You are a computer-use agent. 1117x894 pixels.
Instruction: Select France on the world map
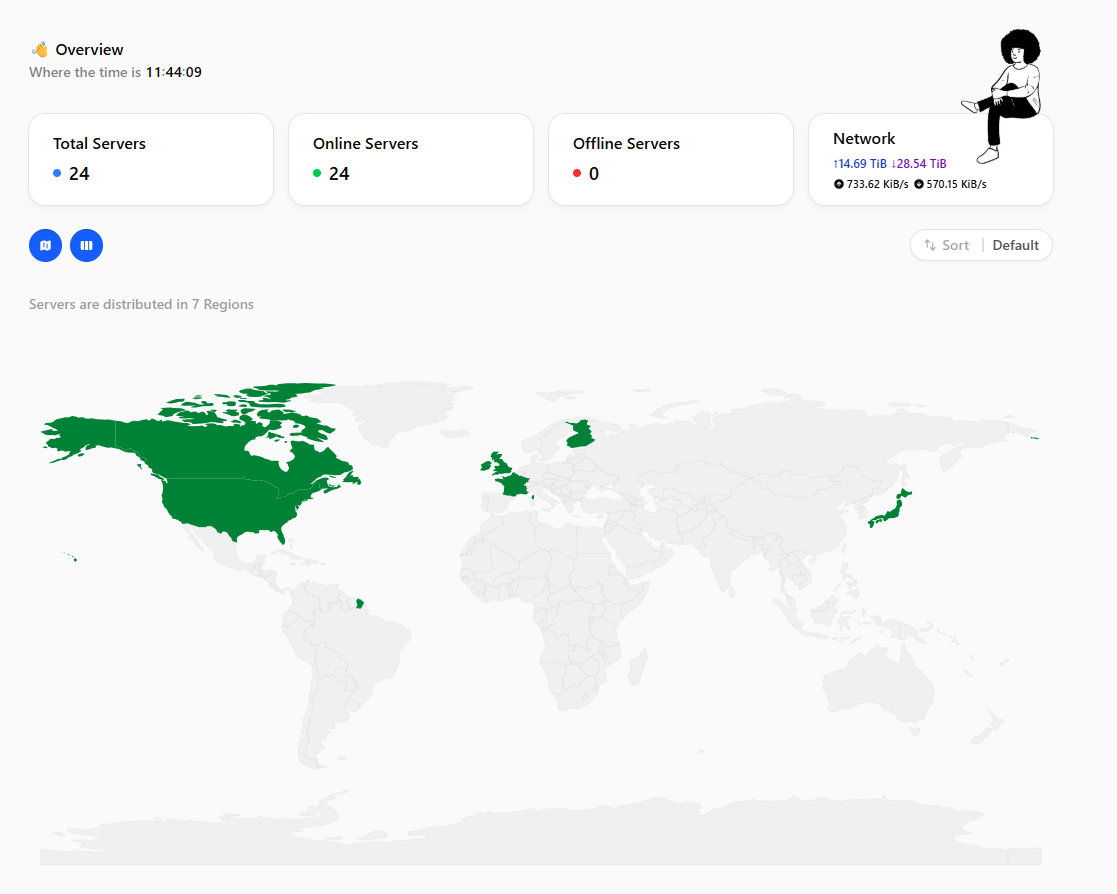coord(514,484)
